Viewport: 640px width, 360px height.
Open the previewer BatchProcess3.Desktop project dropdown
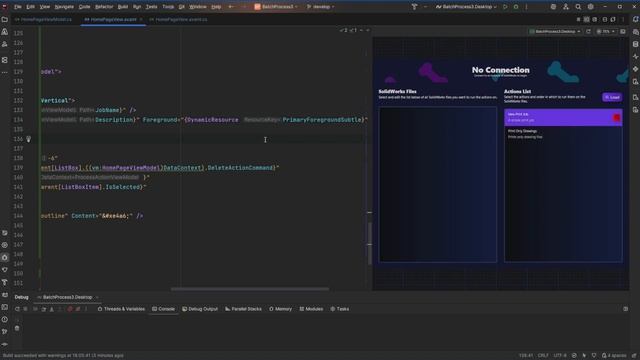555,31
